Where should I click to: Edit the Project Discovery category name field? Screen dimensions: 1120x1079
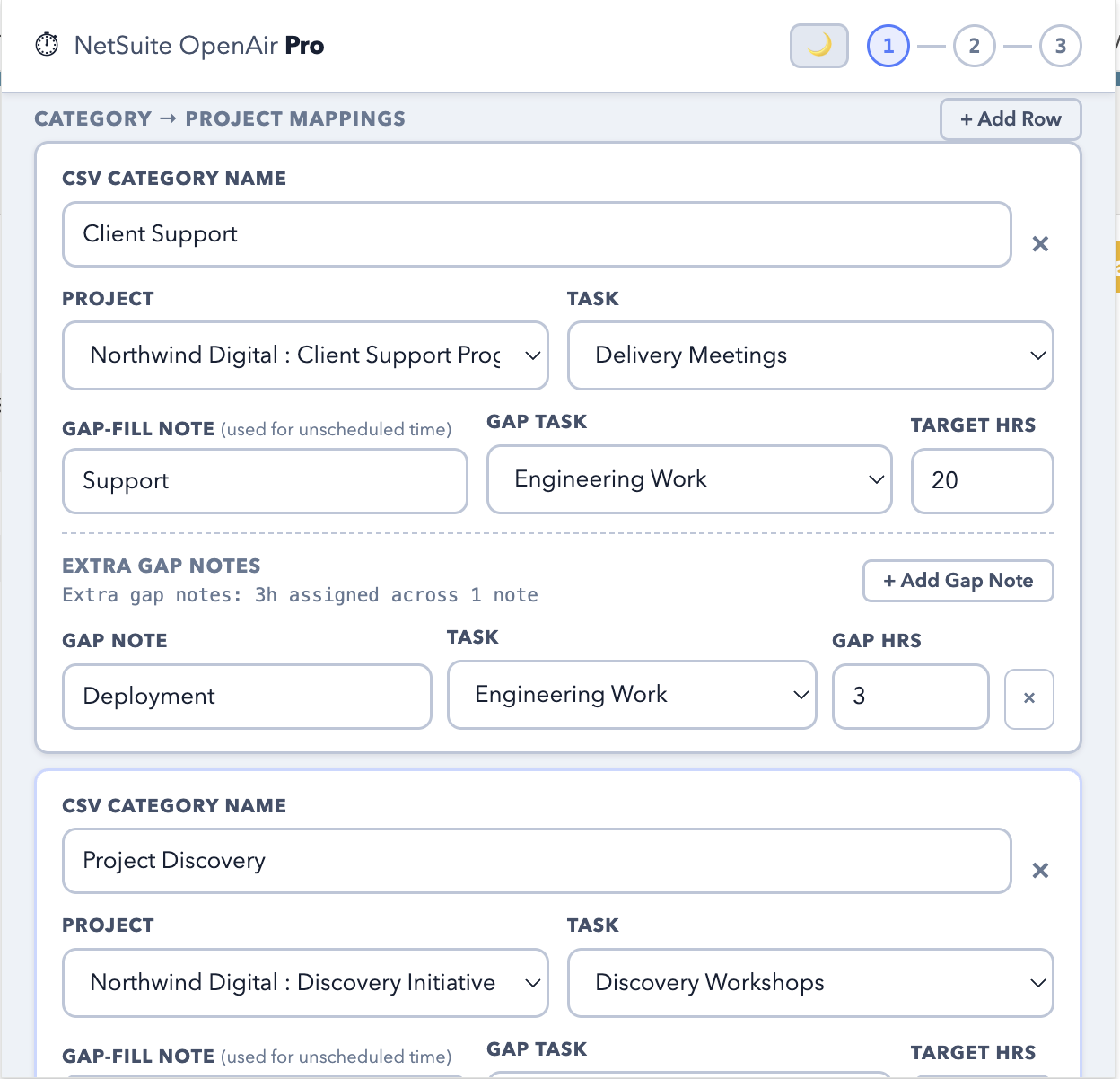537,861
